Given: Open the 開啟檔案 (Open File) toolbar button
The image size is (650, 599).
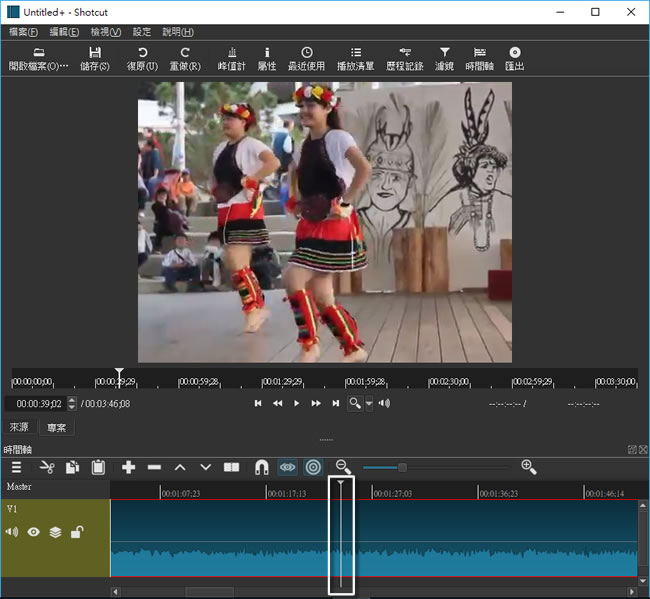Looking at the screenshot, I should pyautogui.click(x=39, y=58).
